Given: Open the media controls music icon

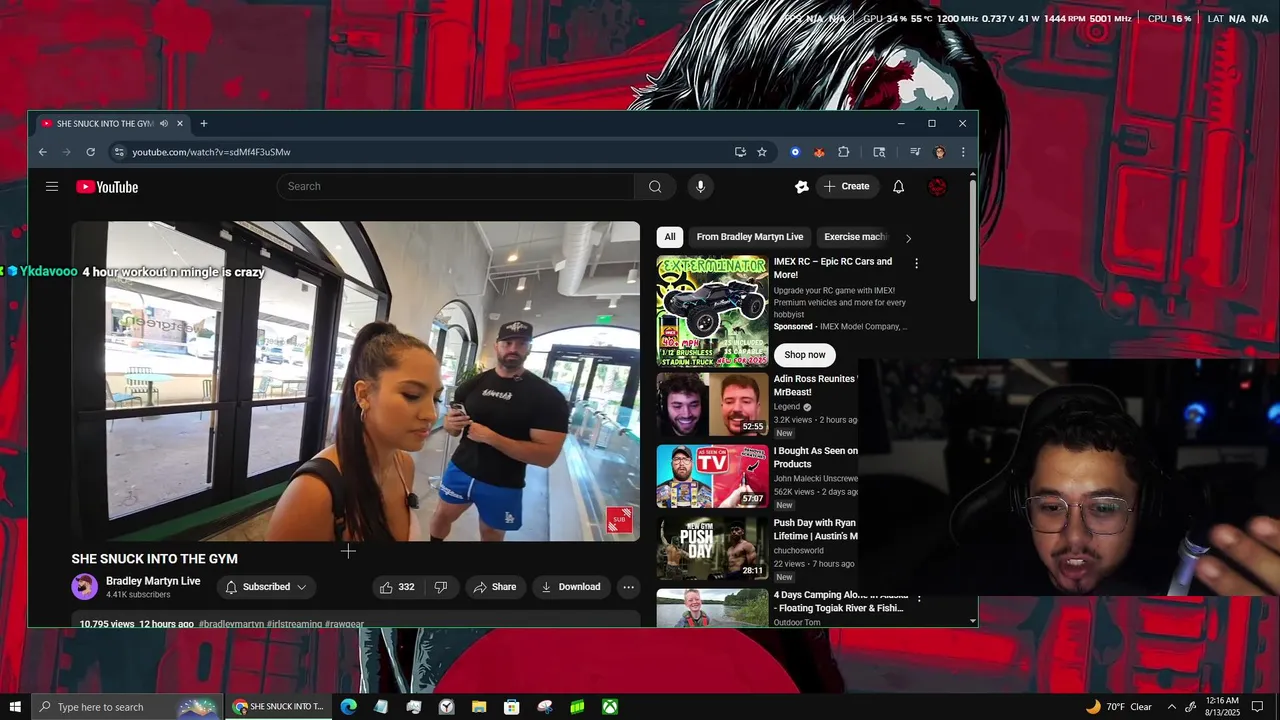Looking at the screenshot, I should click(914, 152).
